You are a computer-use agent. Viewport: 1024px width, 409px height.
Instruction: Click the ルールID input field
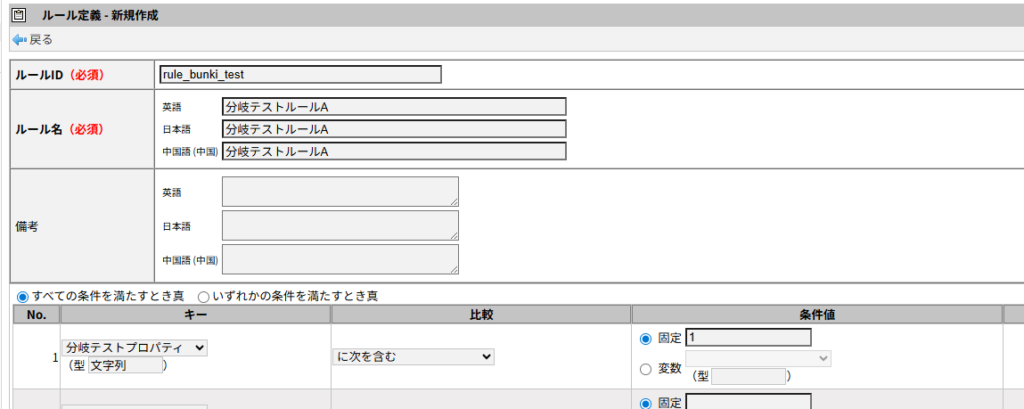click(300, 74)
